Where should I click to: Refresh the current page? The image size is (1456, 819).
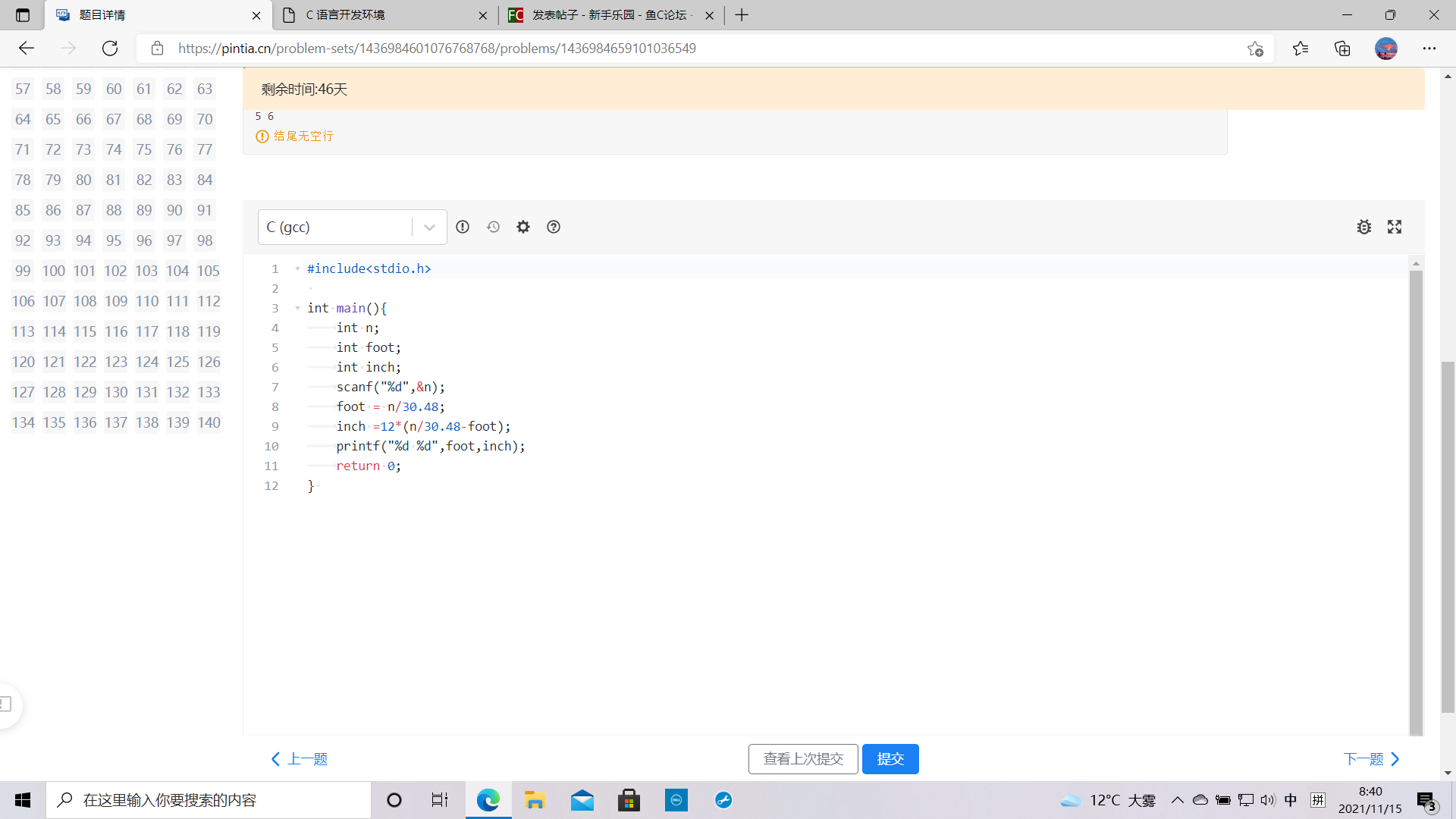point(110,49)
